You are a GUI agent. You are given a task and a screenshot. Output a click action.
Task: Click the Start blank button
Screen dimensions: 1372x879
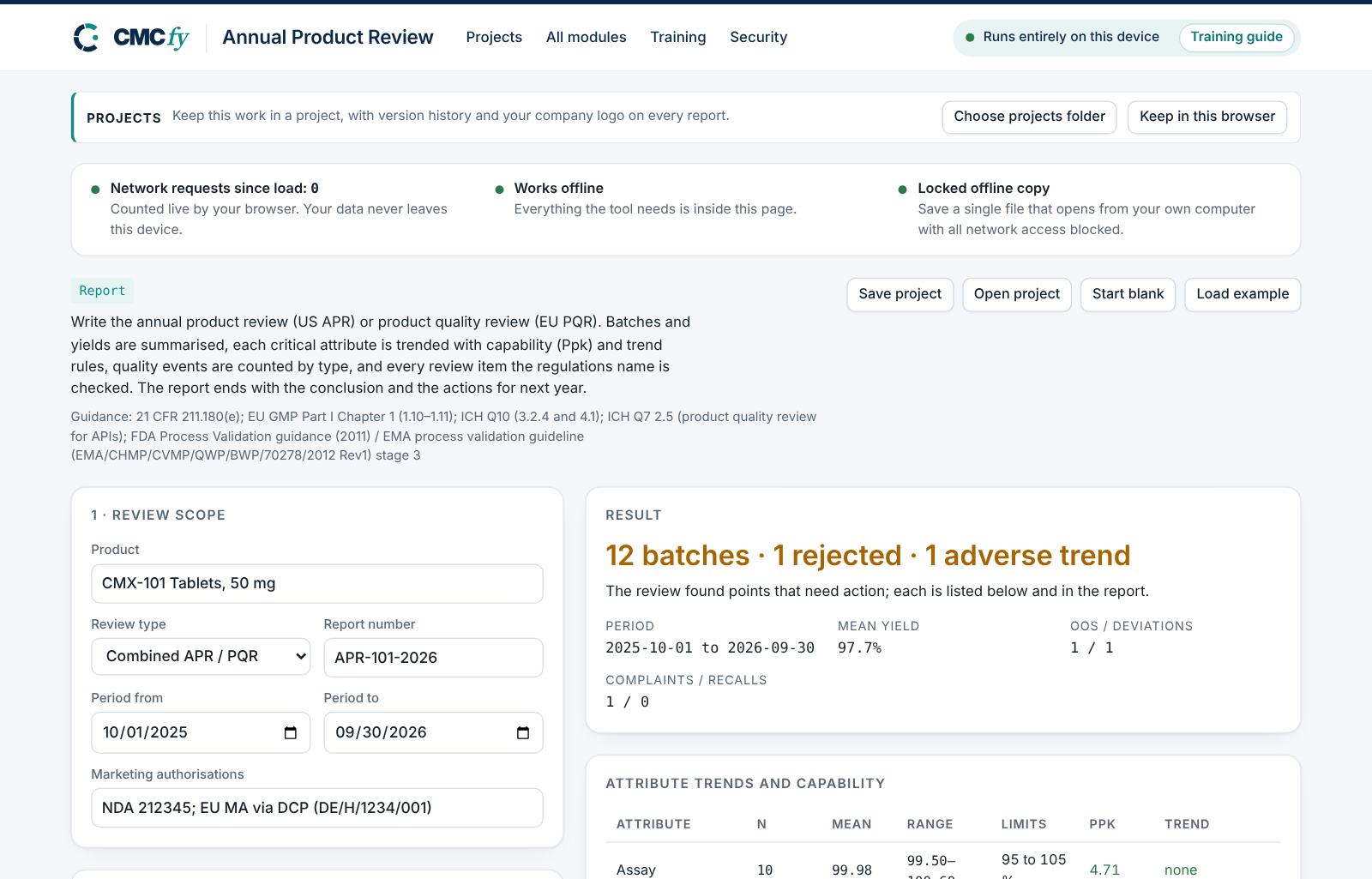click(x=1128, y=294)
